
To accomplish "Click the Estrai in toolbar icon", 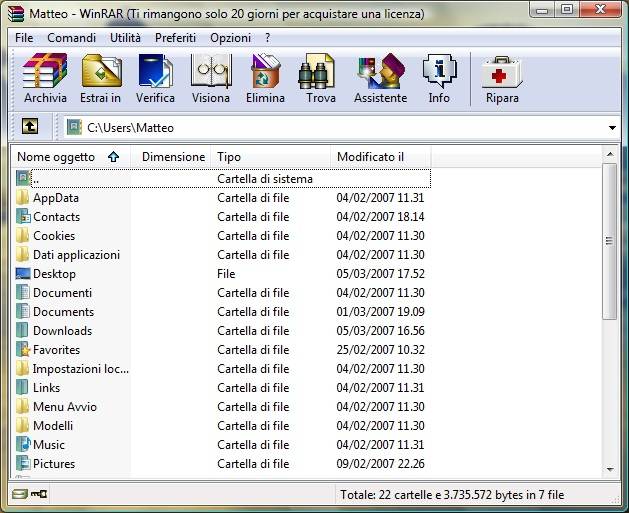I will 101,71.
